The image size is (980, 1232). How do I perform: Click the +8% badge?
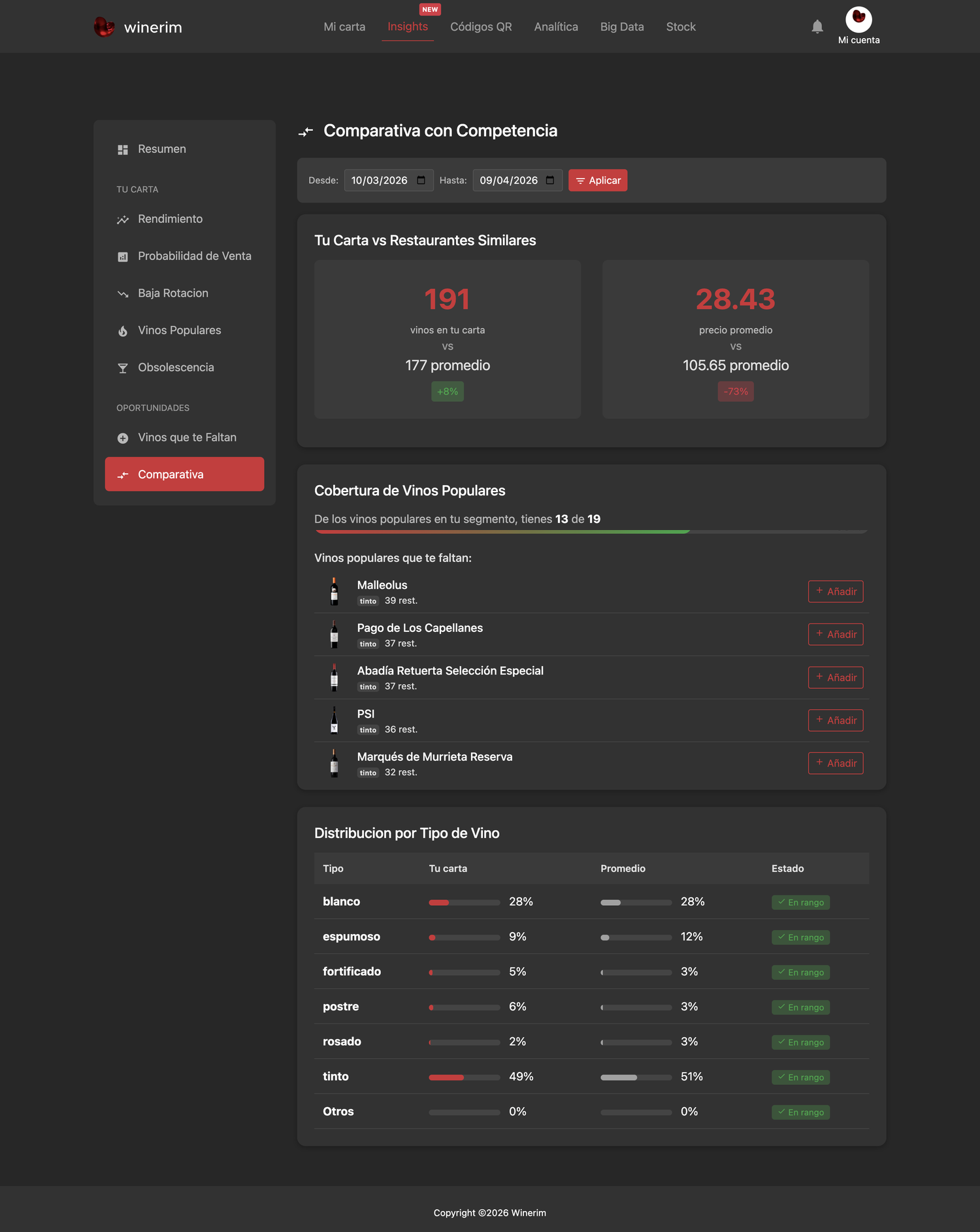pos(448,391)
